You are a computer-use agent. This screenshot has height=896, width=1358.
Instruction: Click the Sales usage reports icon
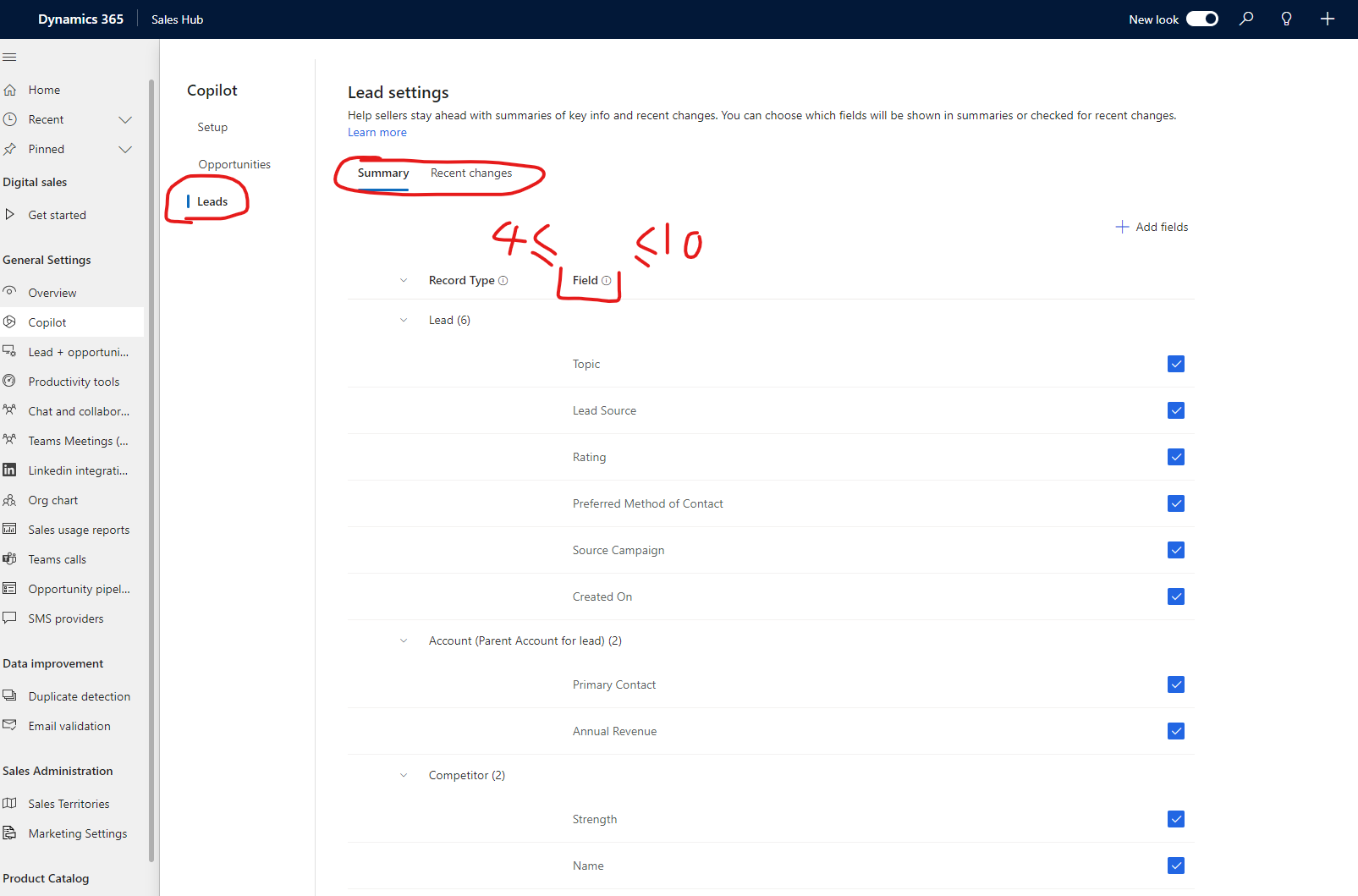point(10,530)
